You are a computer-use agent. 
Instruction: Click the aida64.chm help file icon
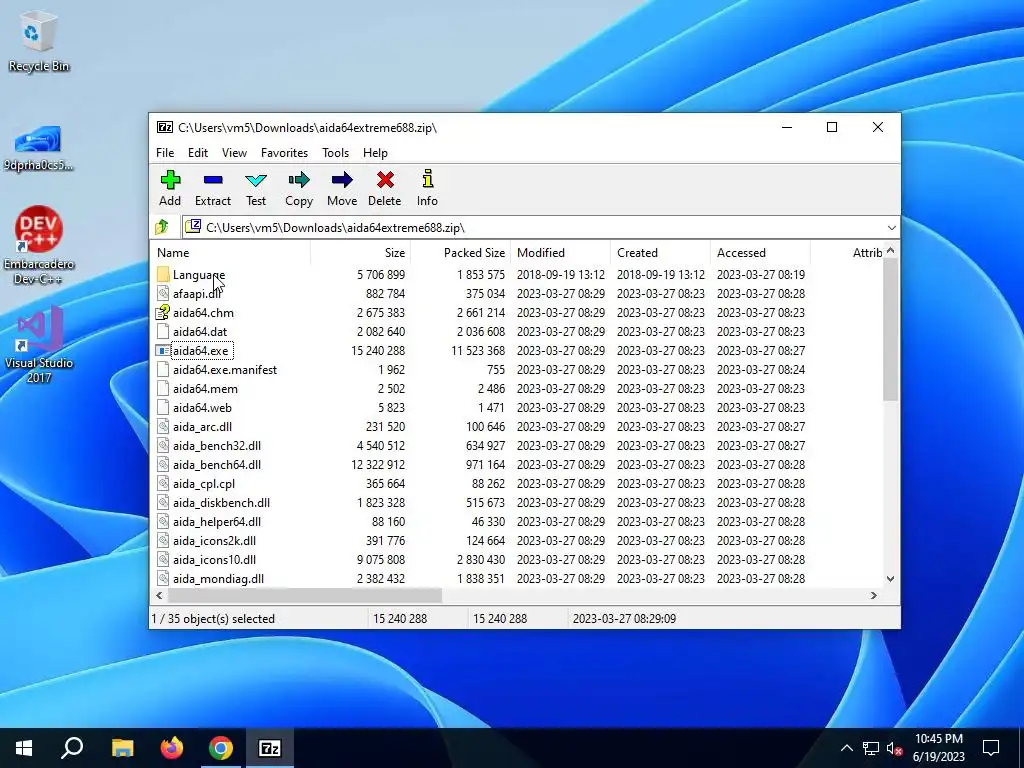pos(163,313)
